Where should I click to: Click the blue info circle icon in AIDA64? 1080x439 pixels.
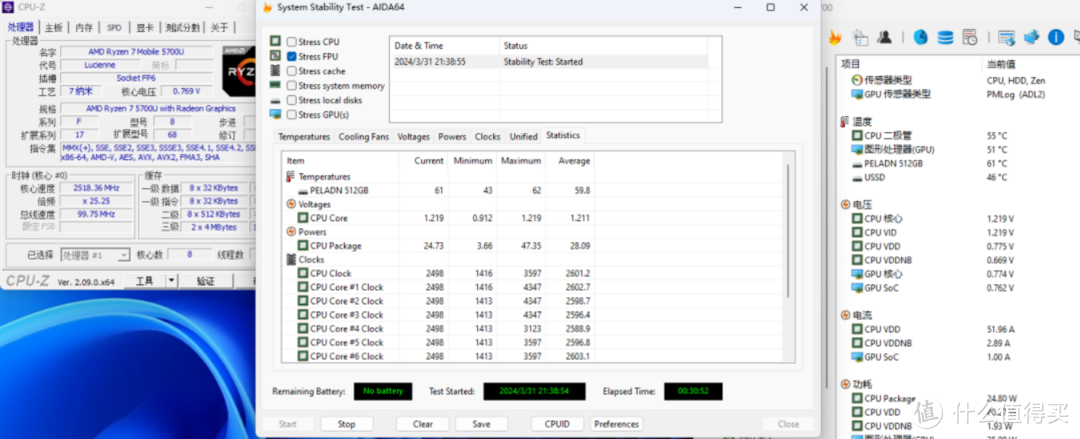(x=1056, y=37)
